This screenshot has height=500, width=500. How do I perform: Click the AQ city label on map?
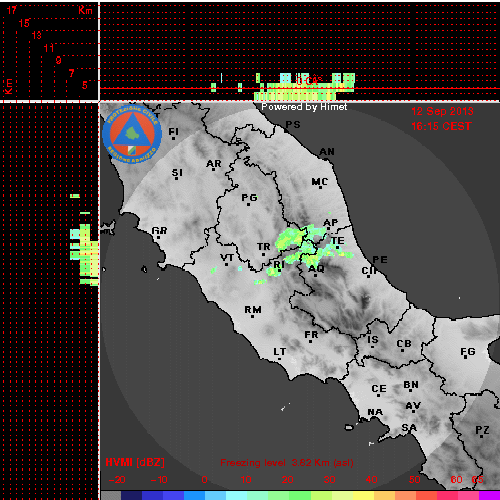click(316, 269)
